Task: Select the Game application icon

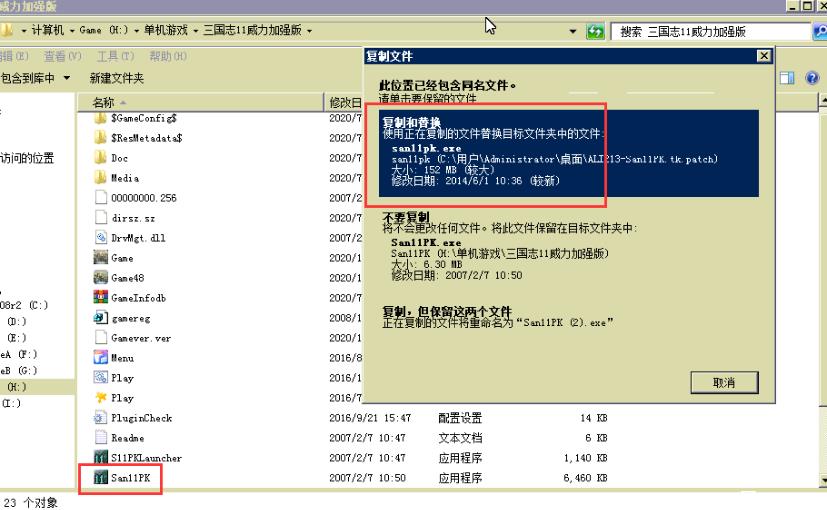Action: pyautogui.click(x=100, y=257)
